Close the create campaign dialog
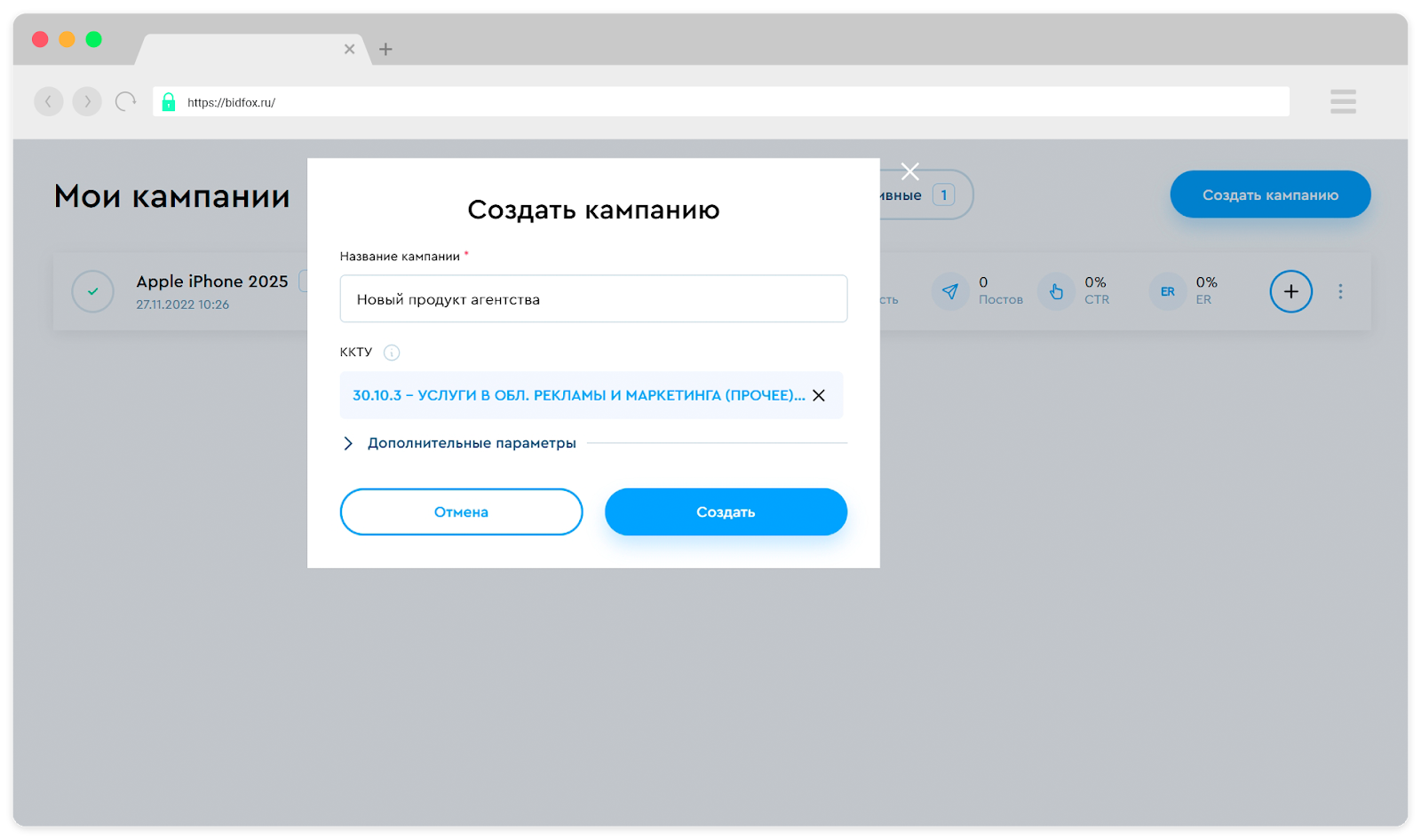1421x840 pixels. [x=909, y=171]
